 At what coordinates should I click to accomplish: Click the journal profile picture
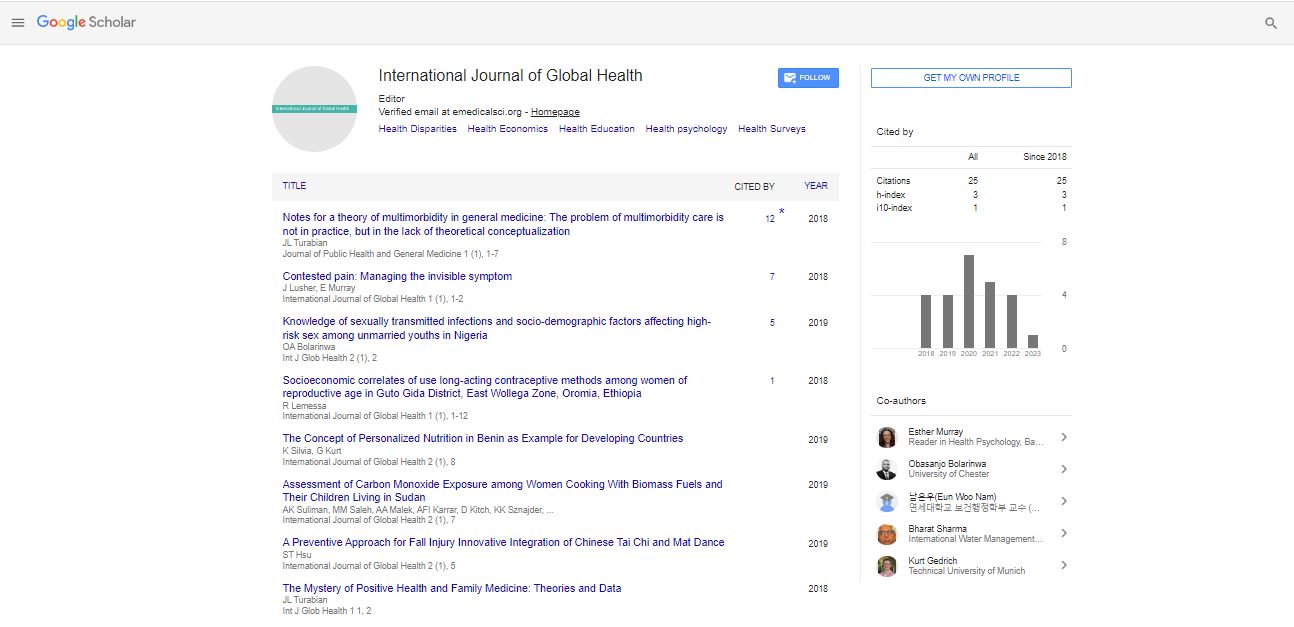pos(315,109)
